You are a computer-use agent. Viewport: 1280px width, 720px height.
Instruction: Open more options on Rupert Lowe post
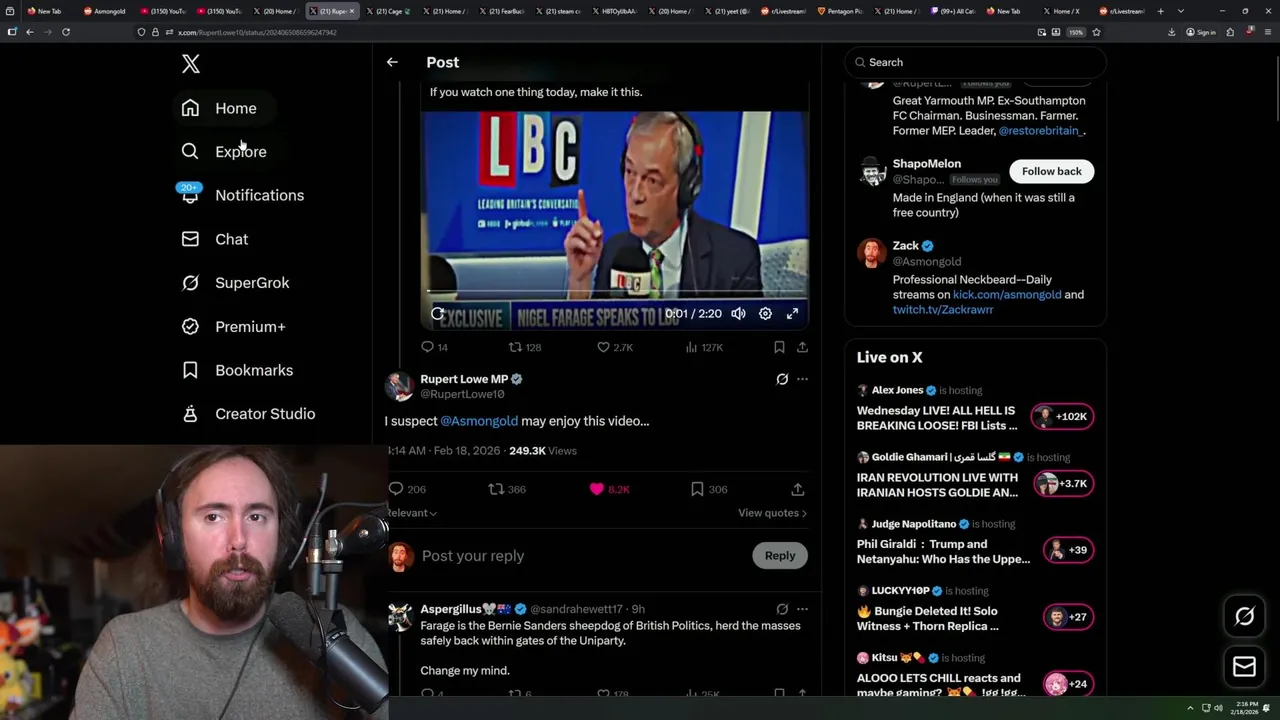pyautogui.click(x=802, y=379)
